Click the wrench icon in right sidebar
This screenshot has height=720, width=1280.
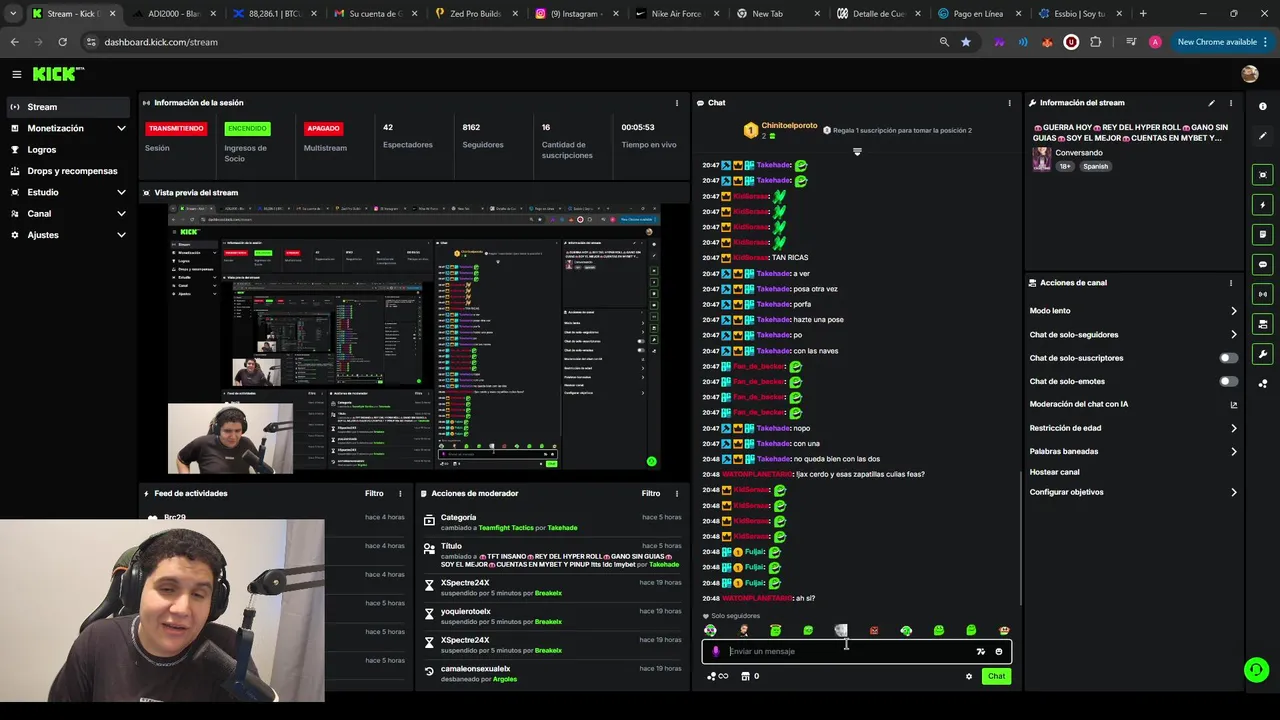click(x=1262, y=354)
